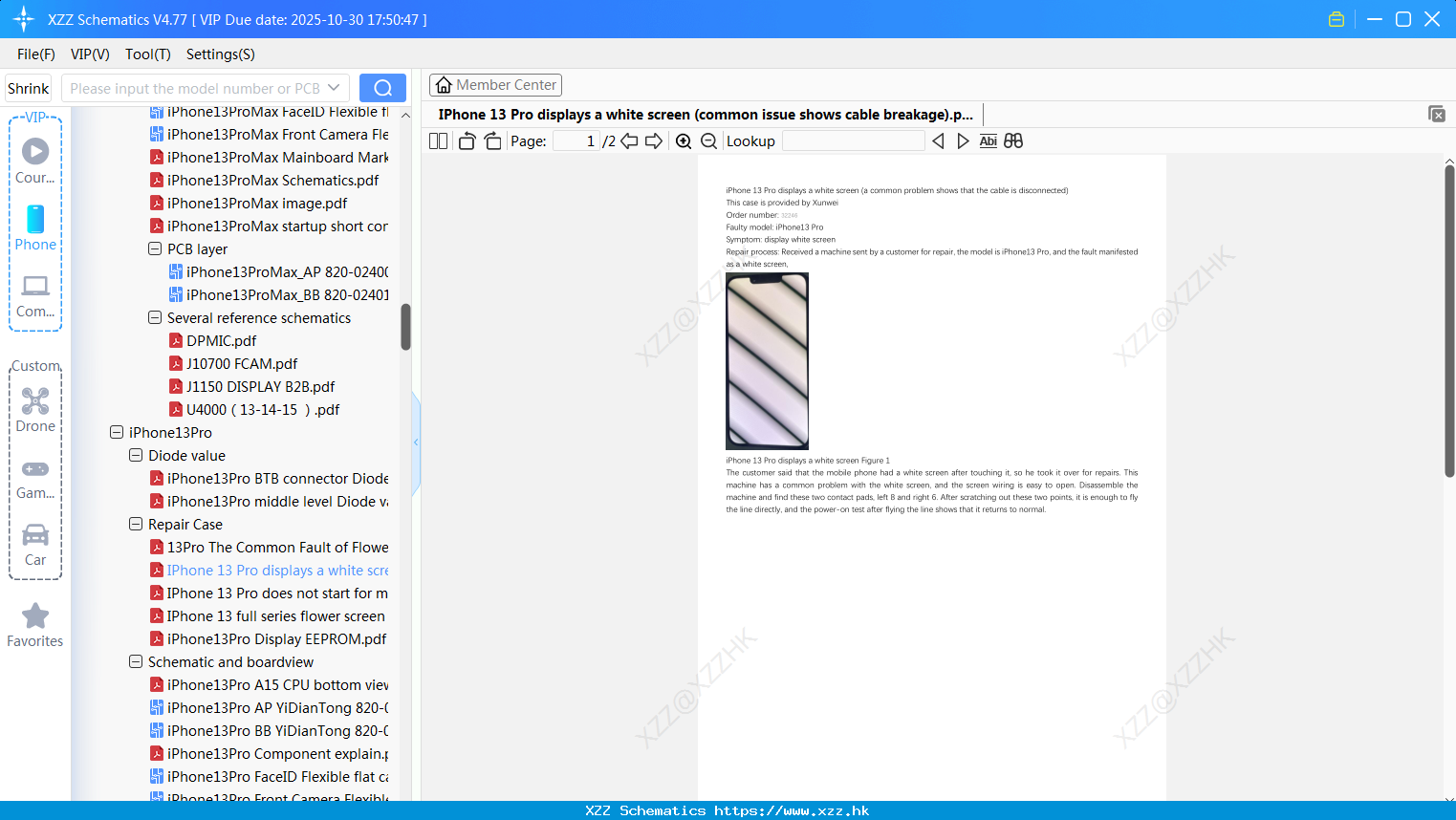Screen dimensions: 1456x820
Task: Zoom in on the PDF document
Action: pos(684,141)
